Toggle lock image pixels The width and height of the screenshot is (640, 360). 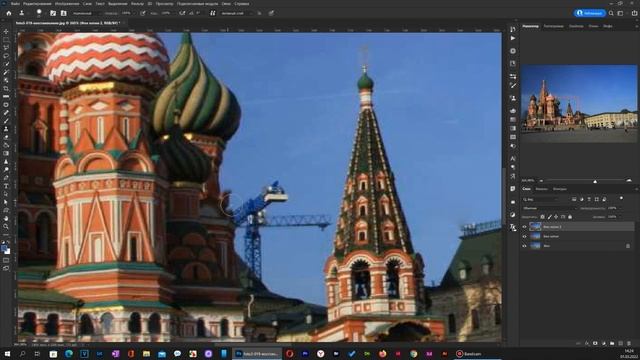[x=549, y=217]
